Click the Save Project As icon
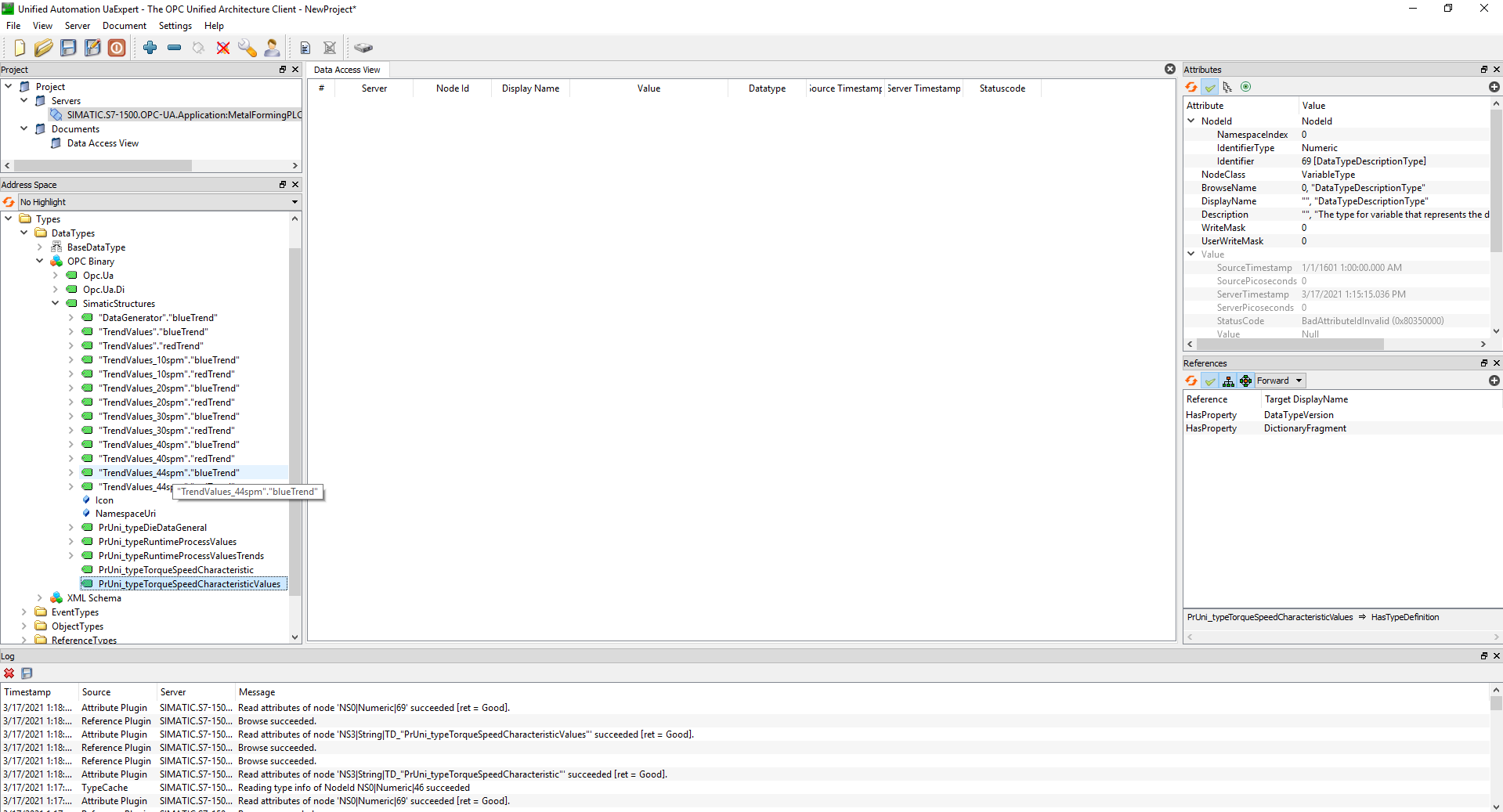The width and height of the screenshot is (1503, 812). pyautogui.click(x=92, y=48)
